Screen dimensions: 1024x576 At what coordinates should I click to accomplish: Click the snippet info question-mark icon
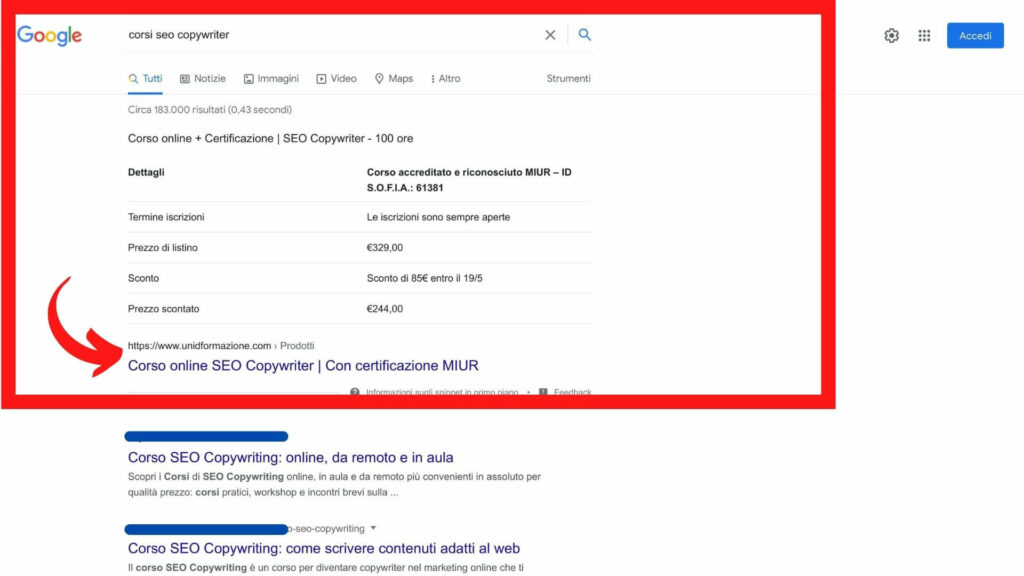click(x=355, y=391)
